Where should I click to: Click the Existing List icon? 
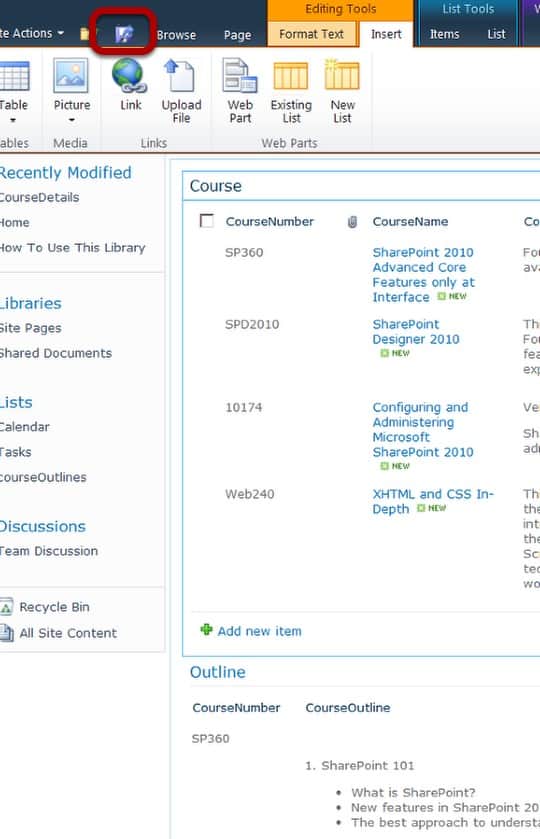click(x=291, y=76)
